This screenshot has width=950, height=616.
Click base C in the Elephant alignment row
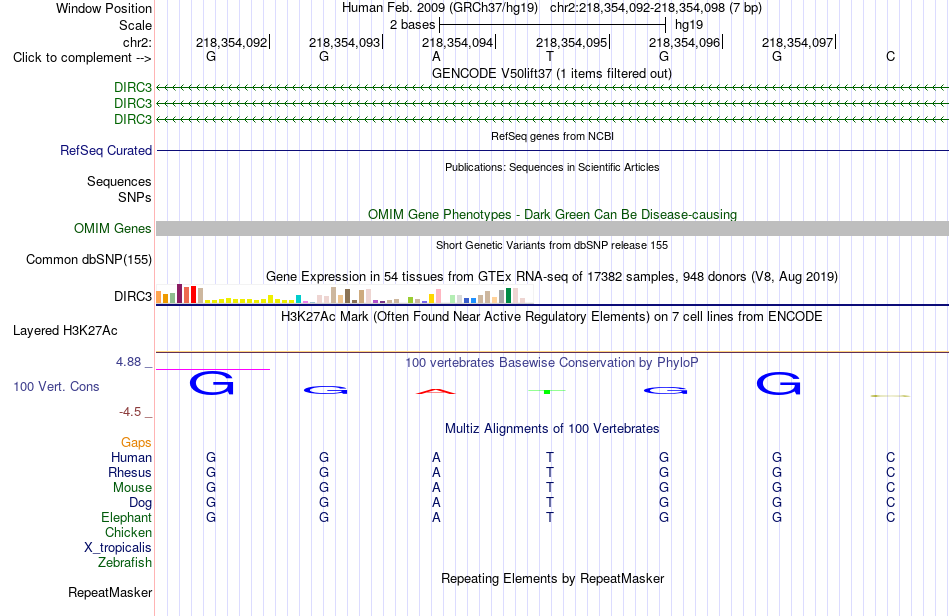[x=890, y=518]
